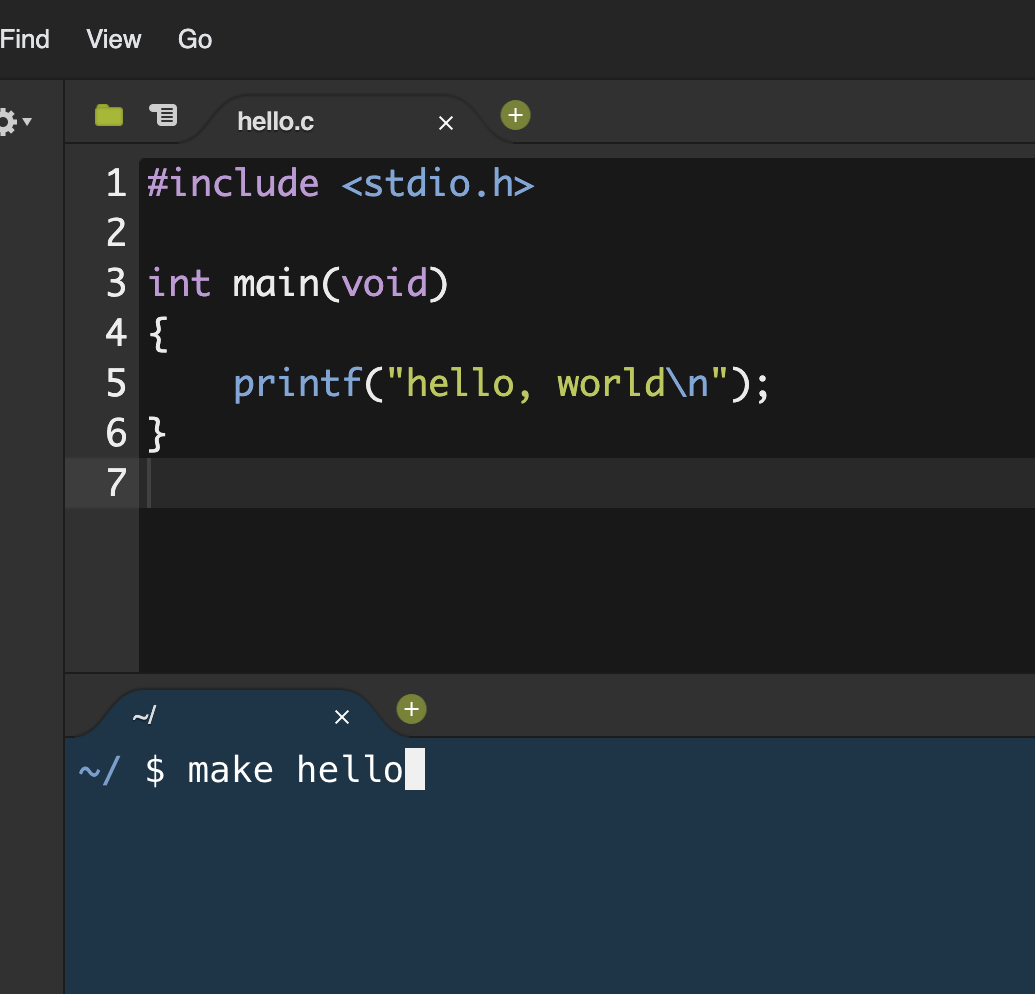
Task: Click the plus icon beside the terminal tab
Action: point(411,709)
